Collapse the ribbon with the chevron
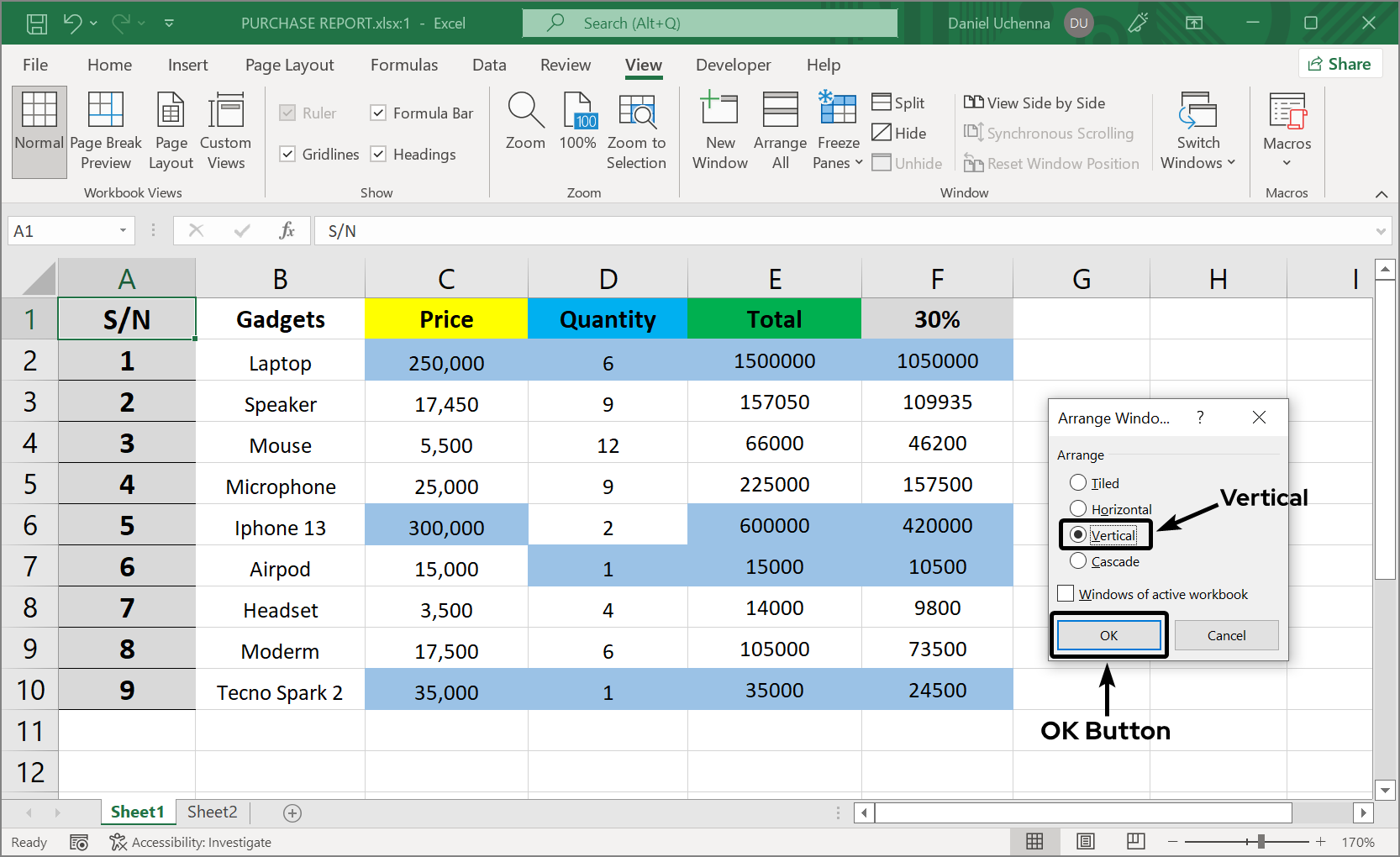This screenshot has width=1400, height=857. click(1382, 194)
